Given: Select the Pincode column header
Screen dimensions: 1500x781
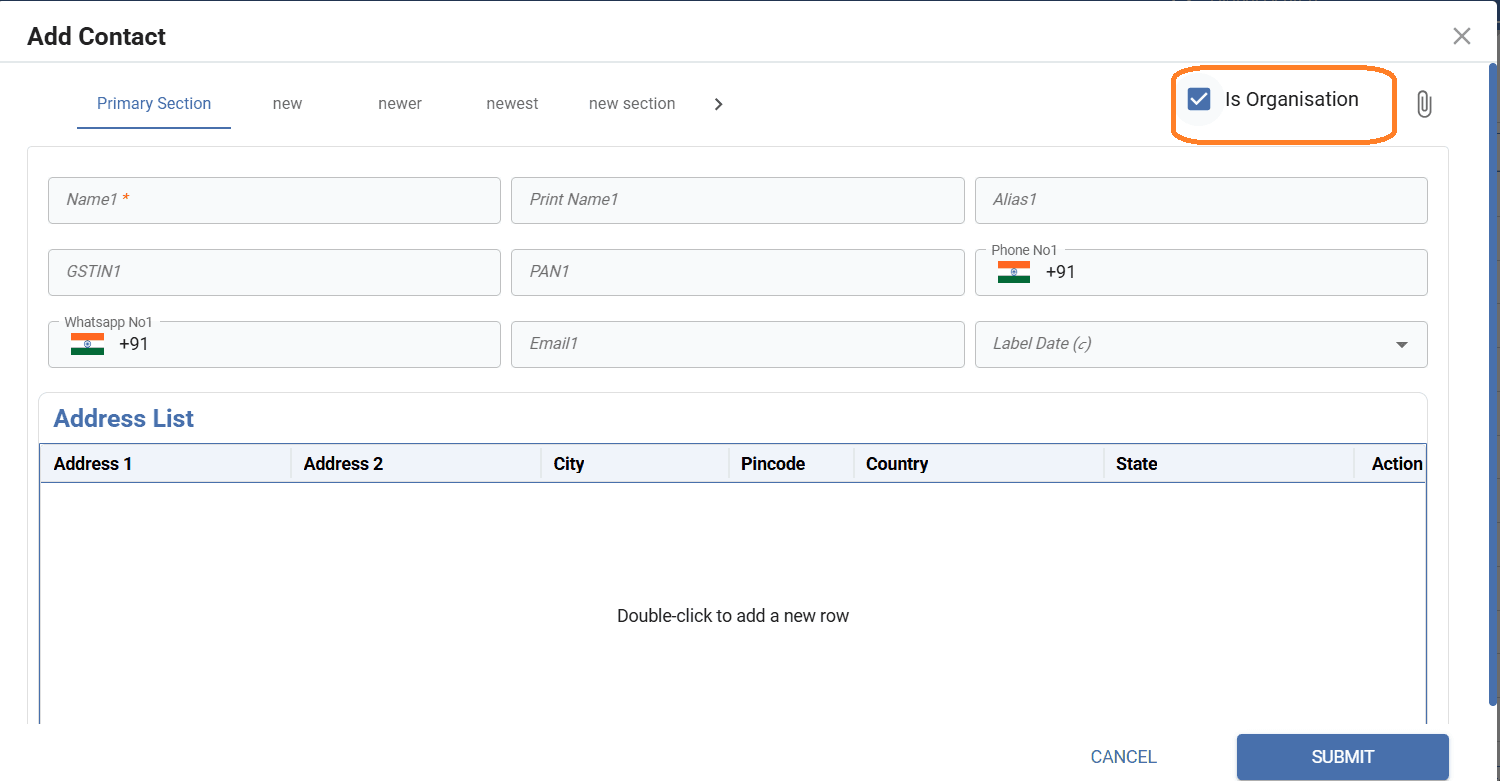Looking at the screenshot, I should tap(791, 464).
